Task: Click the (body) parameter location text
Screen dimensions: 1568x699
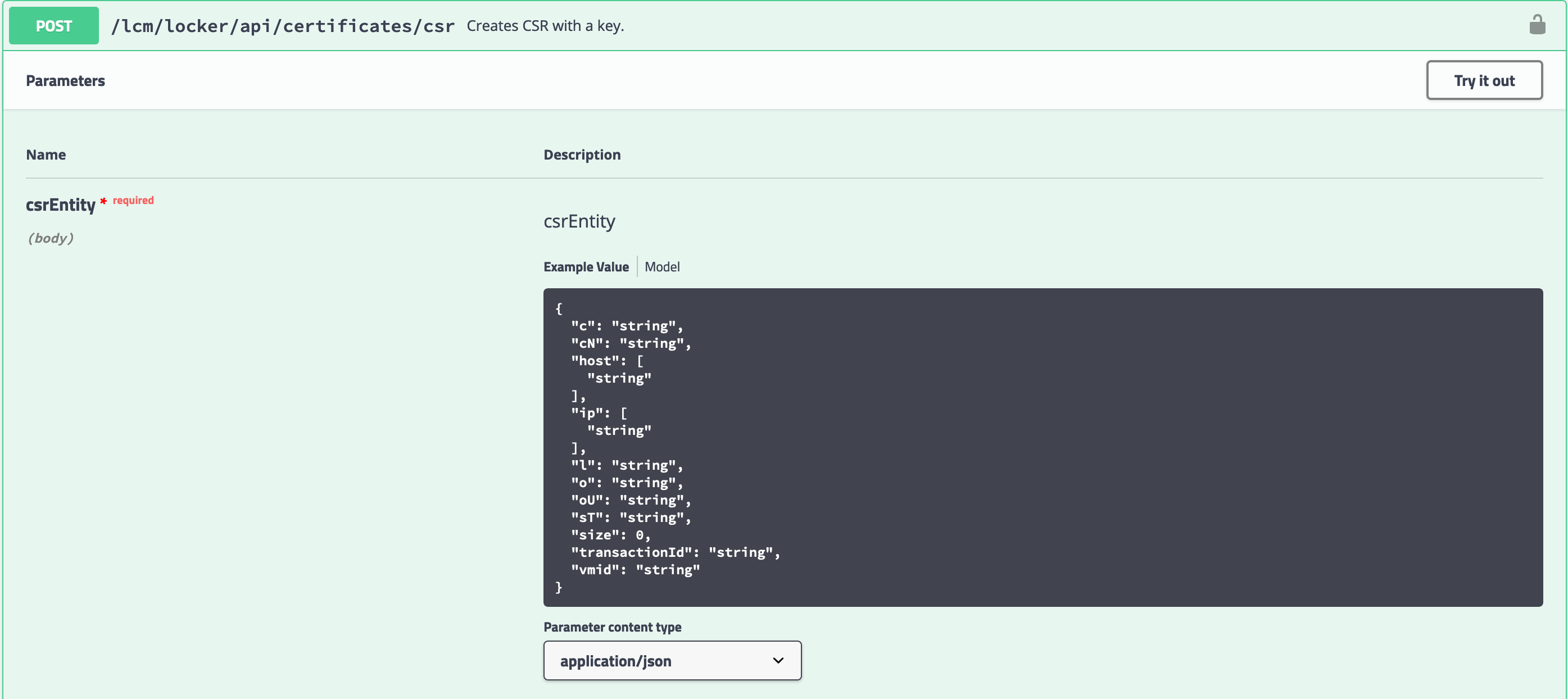Action: [51, 238]
